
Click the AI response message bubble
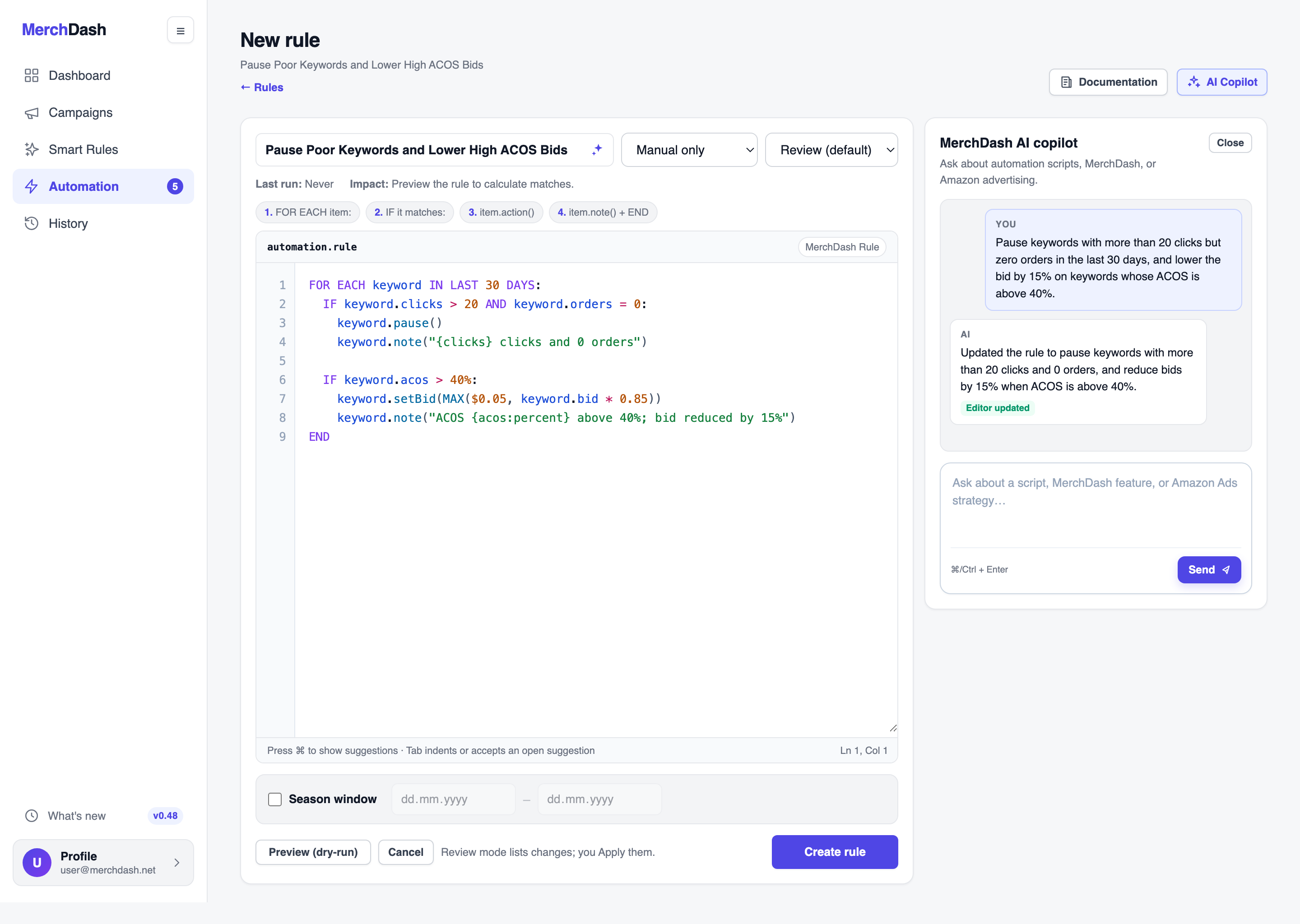point(1078,372)
